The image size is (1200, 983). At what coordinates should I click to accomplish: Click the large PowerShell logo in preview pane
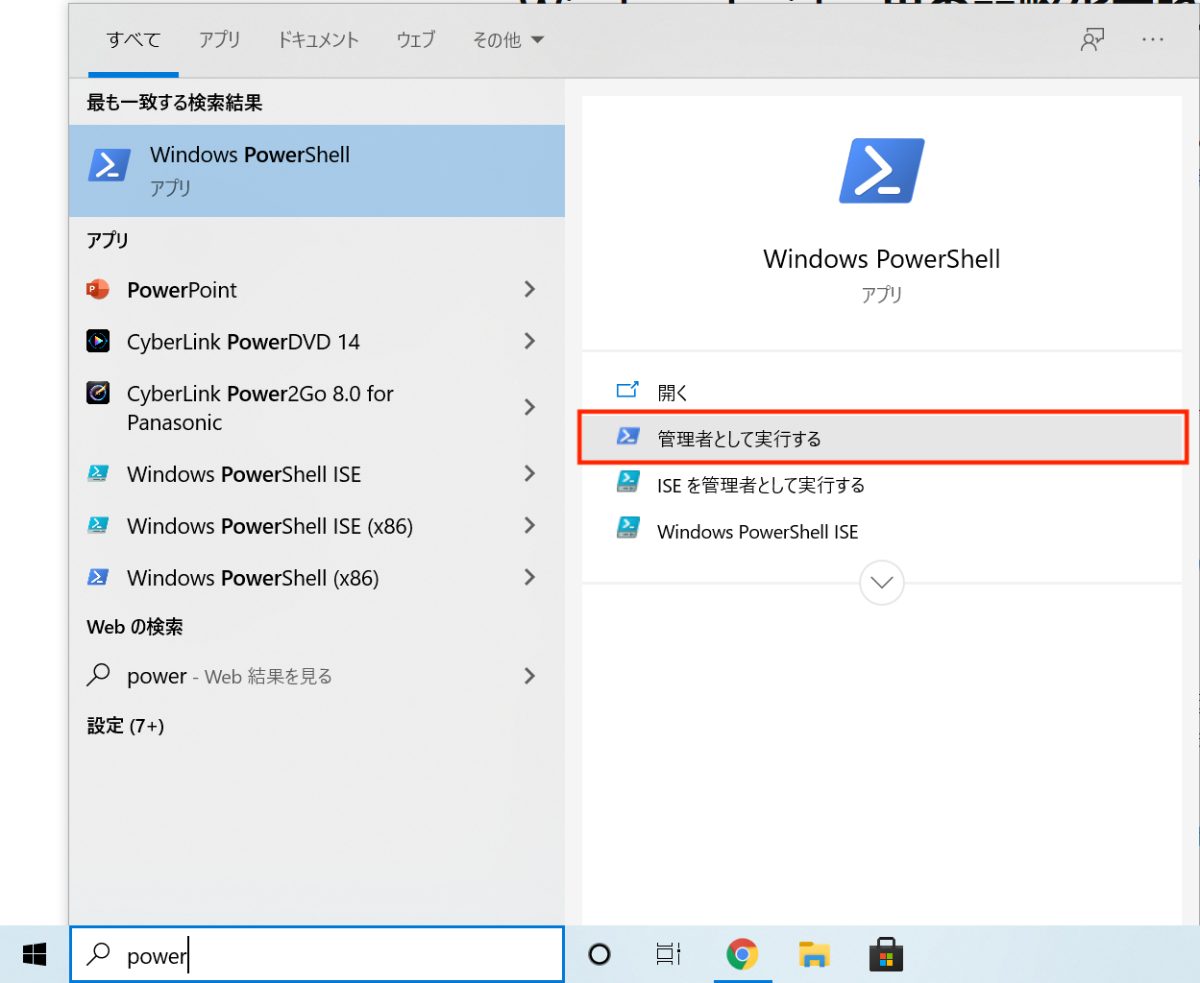coord(882,171)
